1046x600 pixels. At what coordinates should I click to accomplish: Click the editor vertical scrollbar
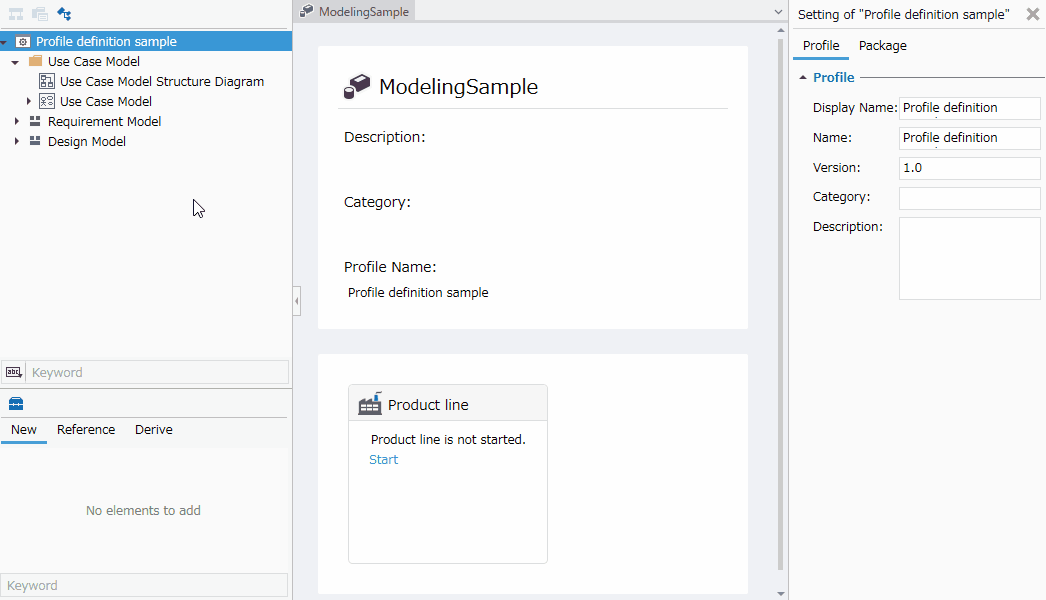coord(780,304)
